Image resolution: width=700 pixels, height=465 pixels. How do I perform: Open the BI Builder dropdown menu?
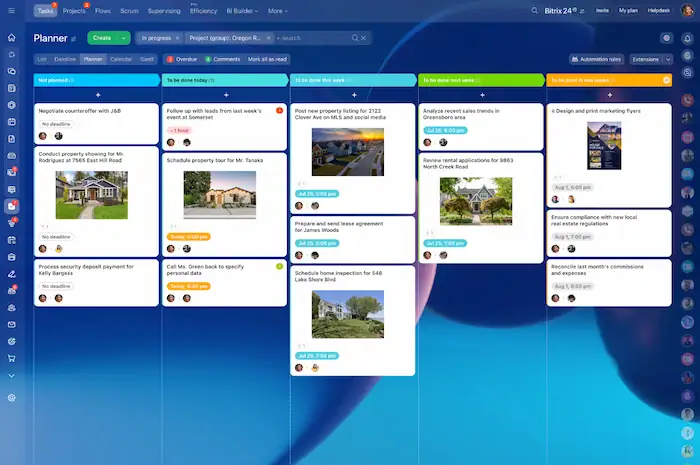[x=242, y=11]
